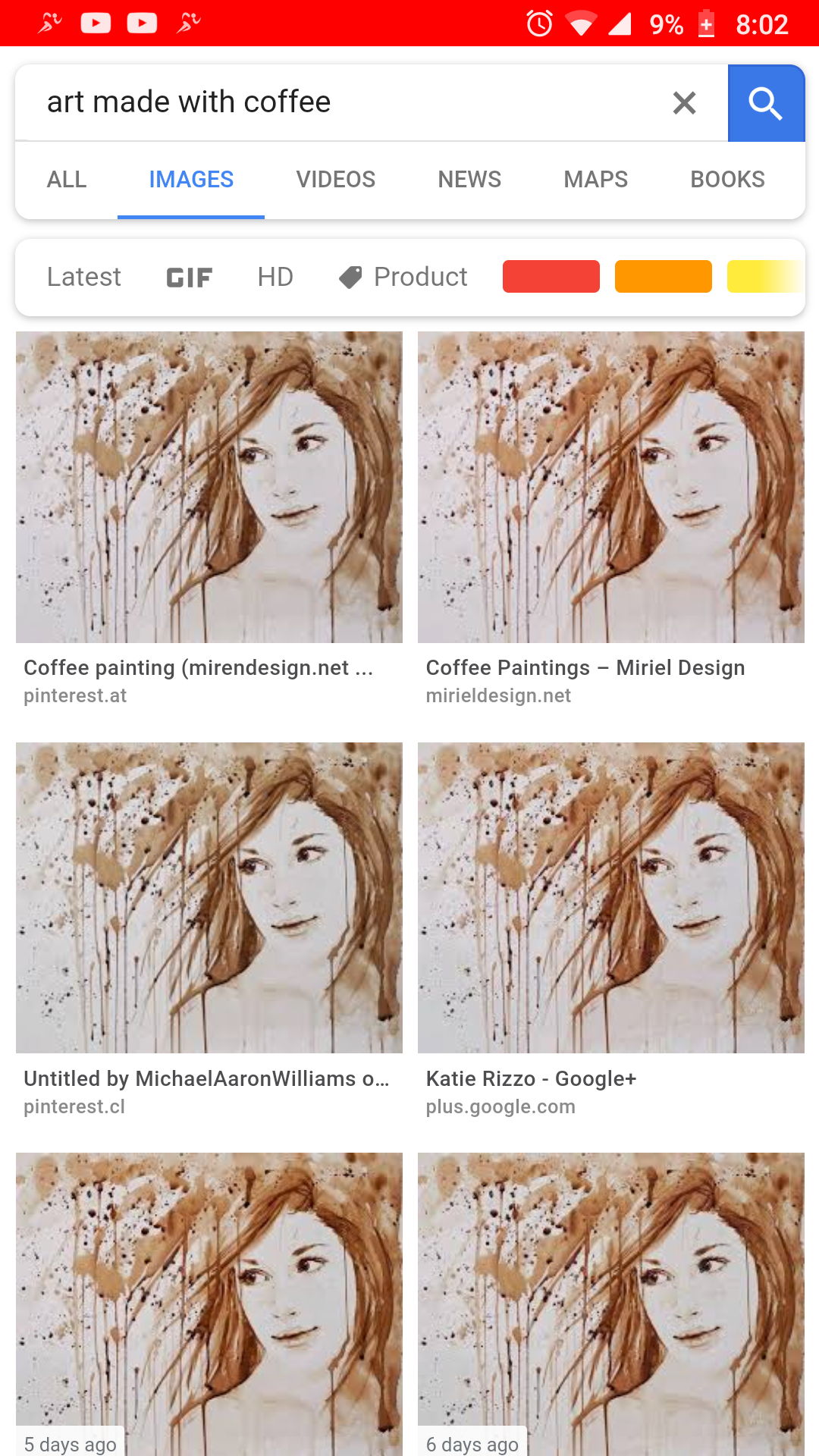Viewport: 819px width, 1456px height.
Task: Tap the blue search magnifier button
Action: point(766,103)
